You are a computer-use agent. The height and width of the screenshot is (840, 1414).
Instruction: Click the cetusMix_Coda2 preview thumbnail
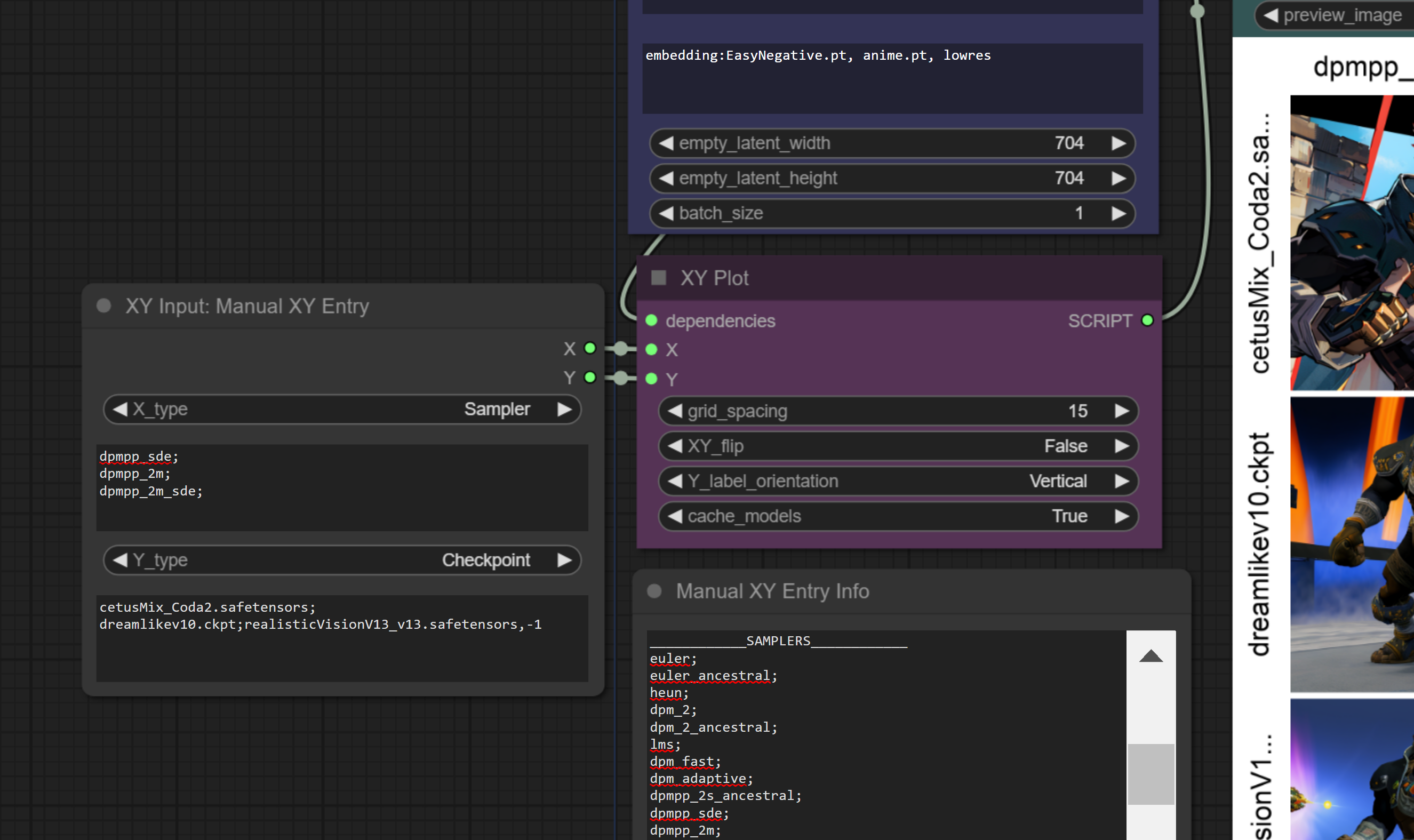coord(1352,243)
